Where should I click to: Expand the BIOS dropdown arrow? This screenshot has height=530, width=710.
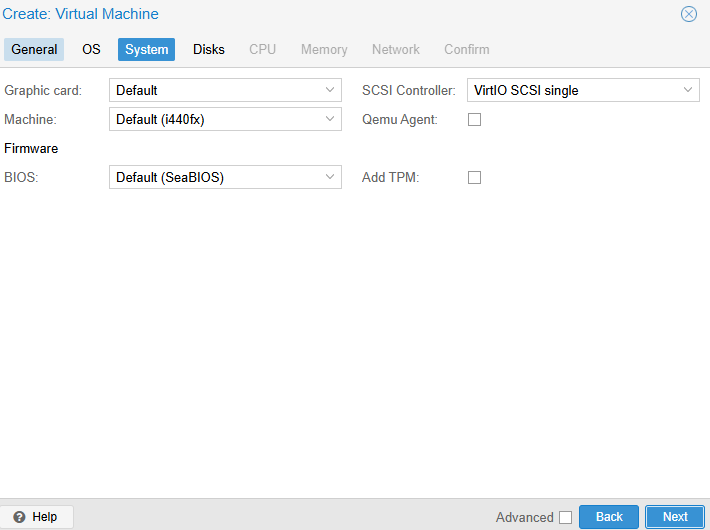(x=332, y=178)
